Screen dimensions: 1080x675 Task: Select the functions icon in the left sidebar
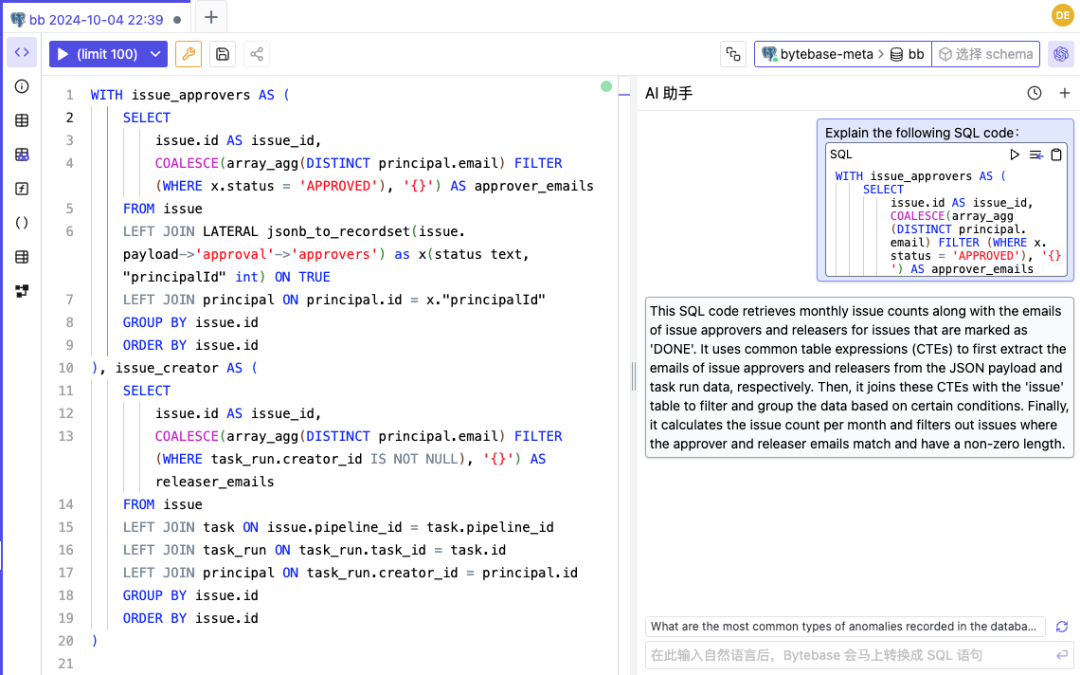(x=21, y=188)
